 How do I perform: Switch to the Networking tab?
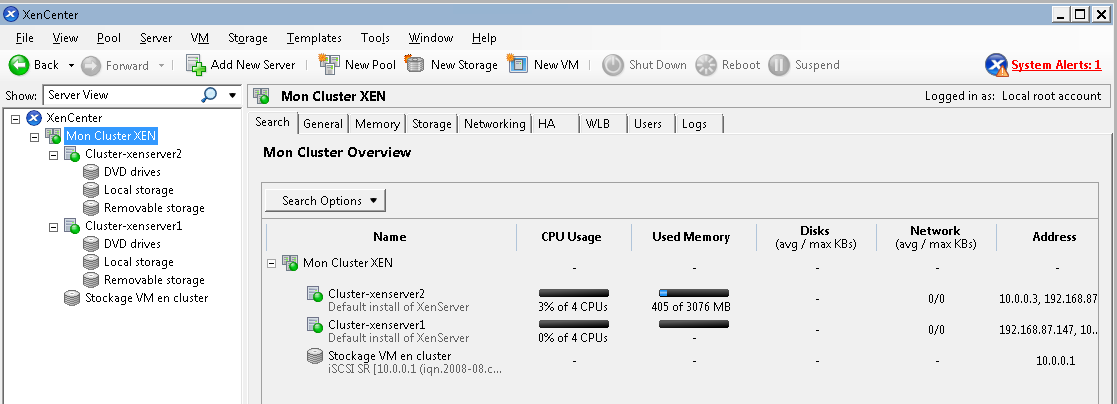point(494,124)
